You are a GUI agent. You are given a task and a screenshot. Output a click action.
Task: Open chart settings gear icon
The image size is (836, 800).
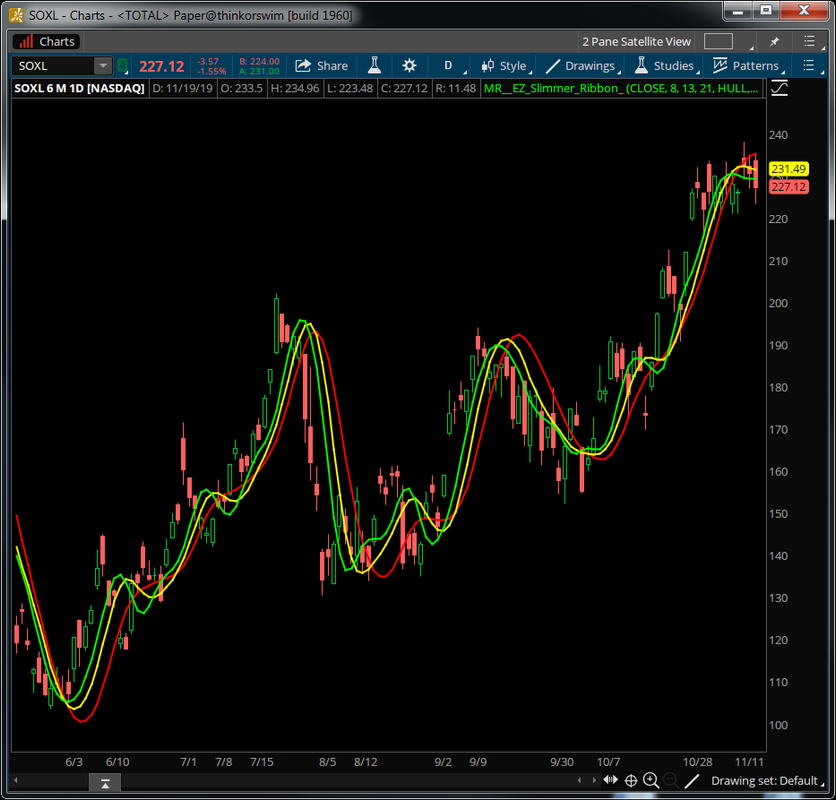(x=409, y=66)
